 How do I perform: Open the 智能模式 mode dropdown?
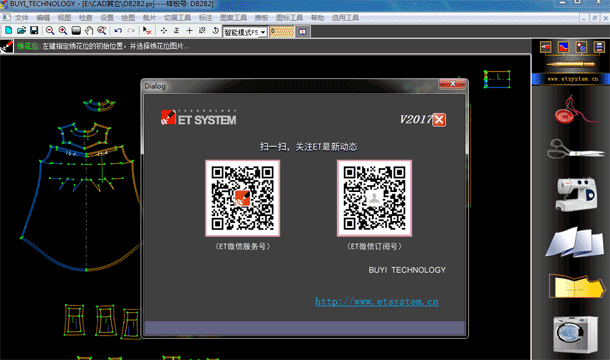[x=263, y=32]
